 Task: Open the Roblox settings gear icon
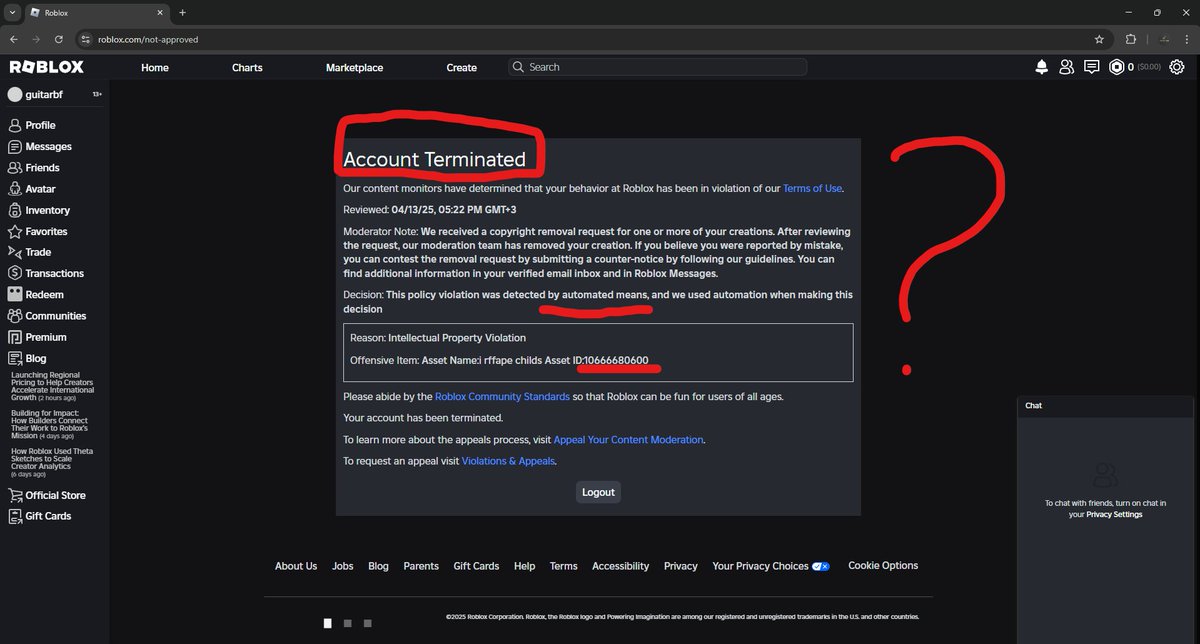1177,66
